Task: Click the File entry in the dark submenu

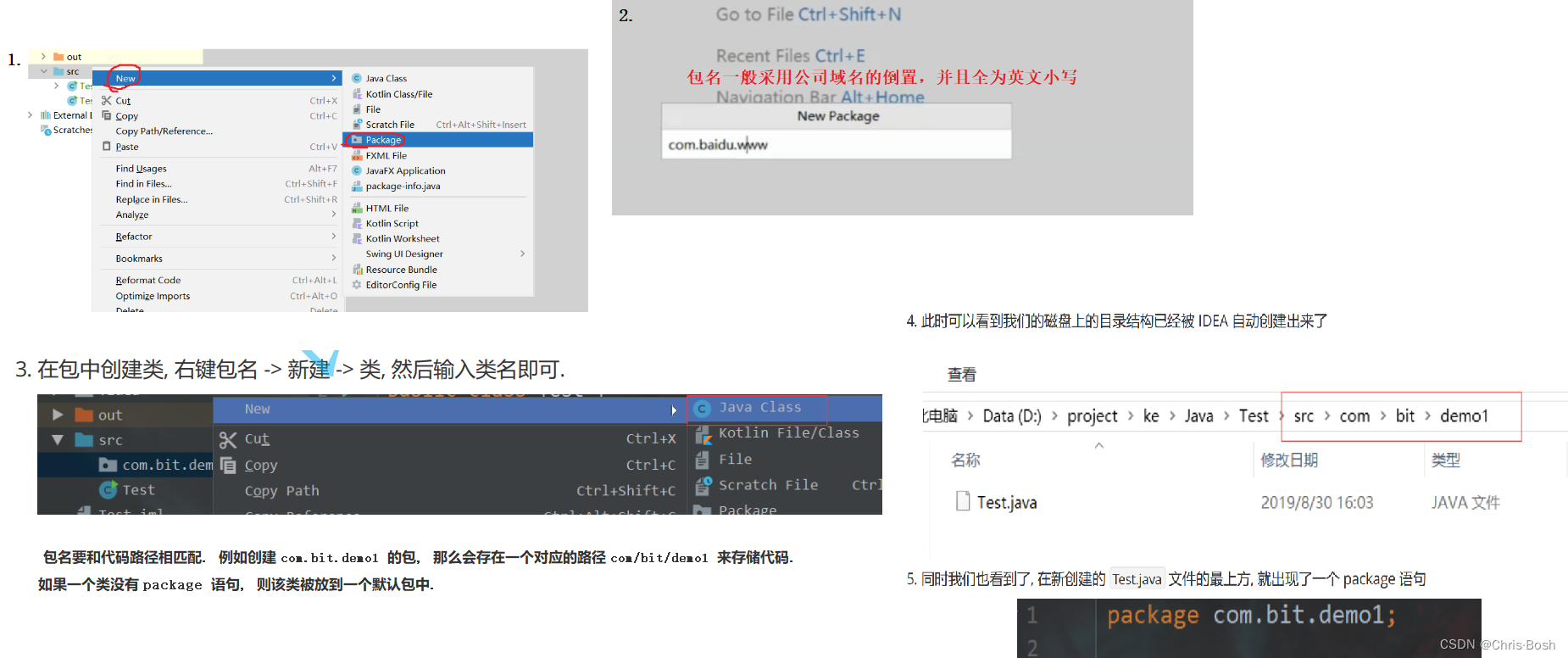Action: (735, 460)
